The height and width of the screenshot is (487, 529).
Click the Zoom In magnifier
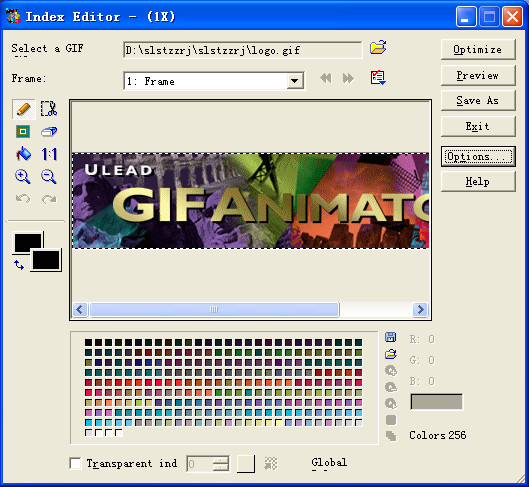click(x=23, y=176)
